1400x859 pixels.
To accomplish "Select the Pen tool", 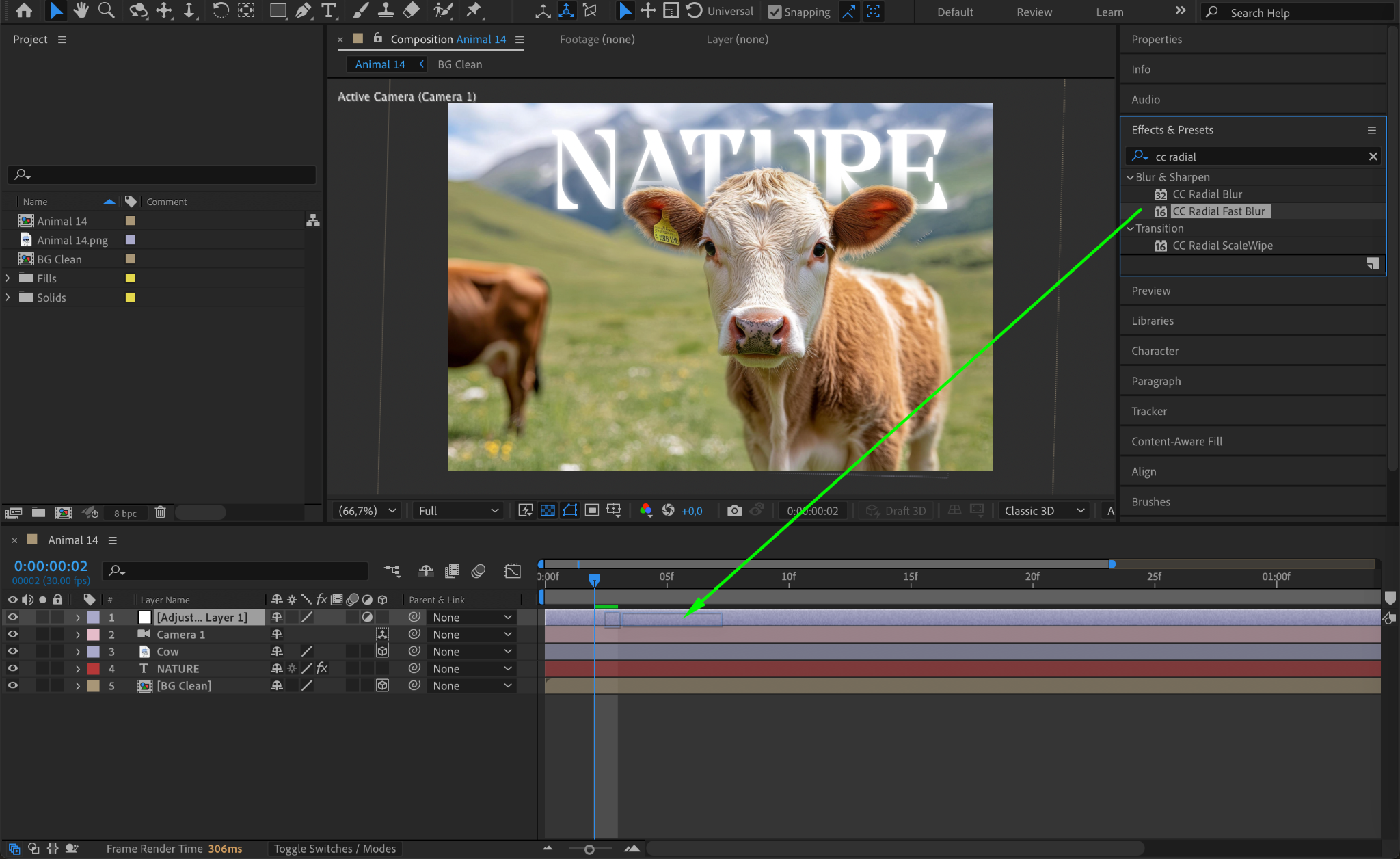I will (304, 10).
